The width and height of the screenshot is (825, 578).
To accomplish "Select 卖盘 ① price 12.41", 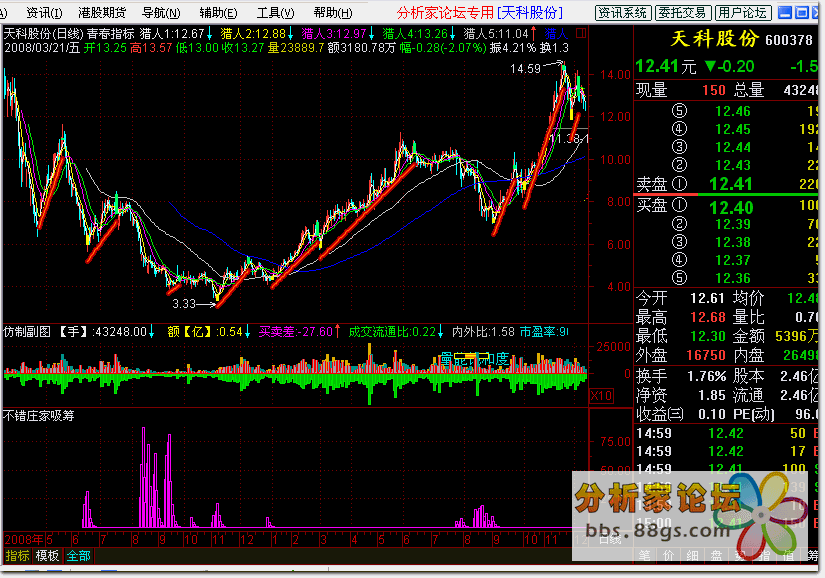I will [x=731, y=184].
